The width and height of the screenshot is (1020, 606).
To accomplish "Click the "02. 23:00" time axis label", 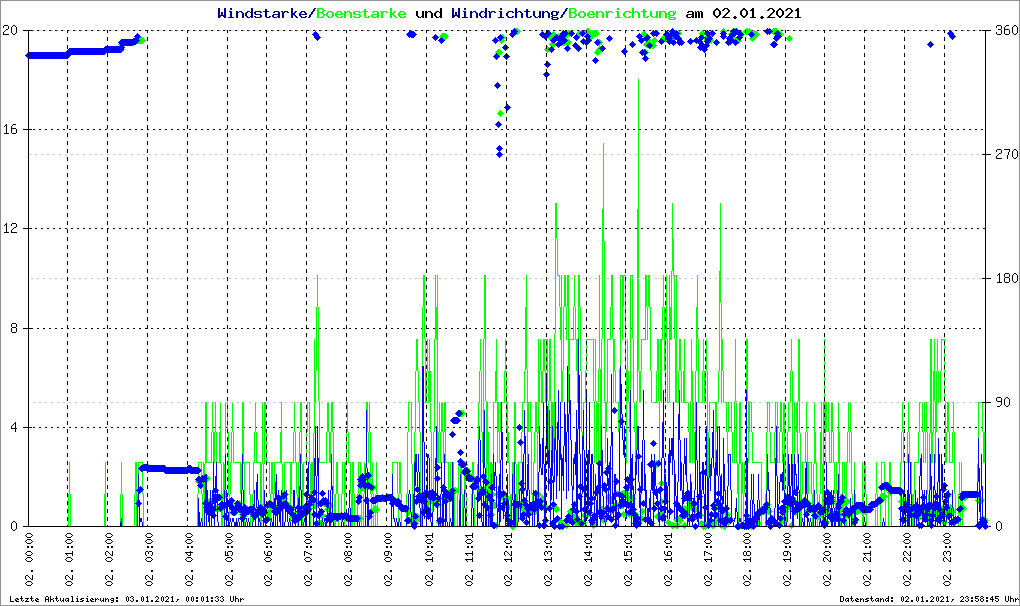I will pos(946,563).
